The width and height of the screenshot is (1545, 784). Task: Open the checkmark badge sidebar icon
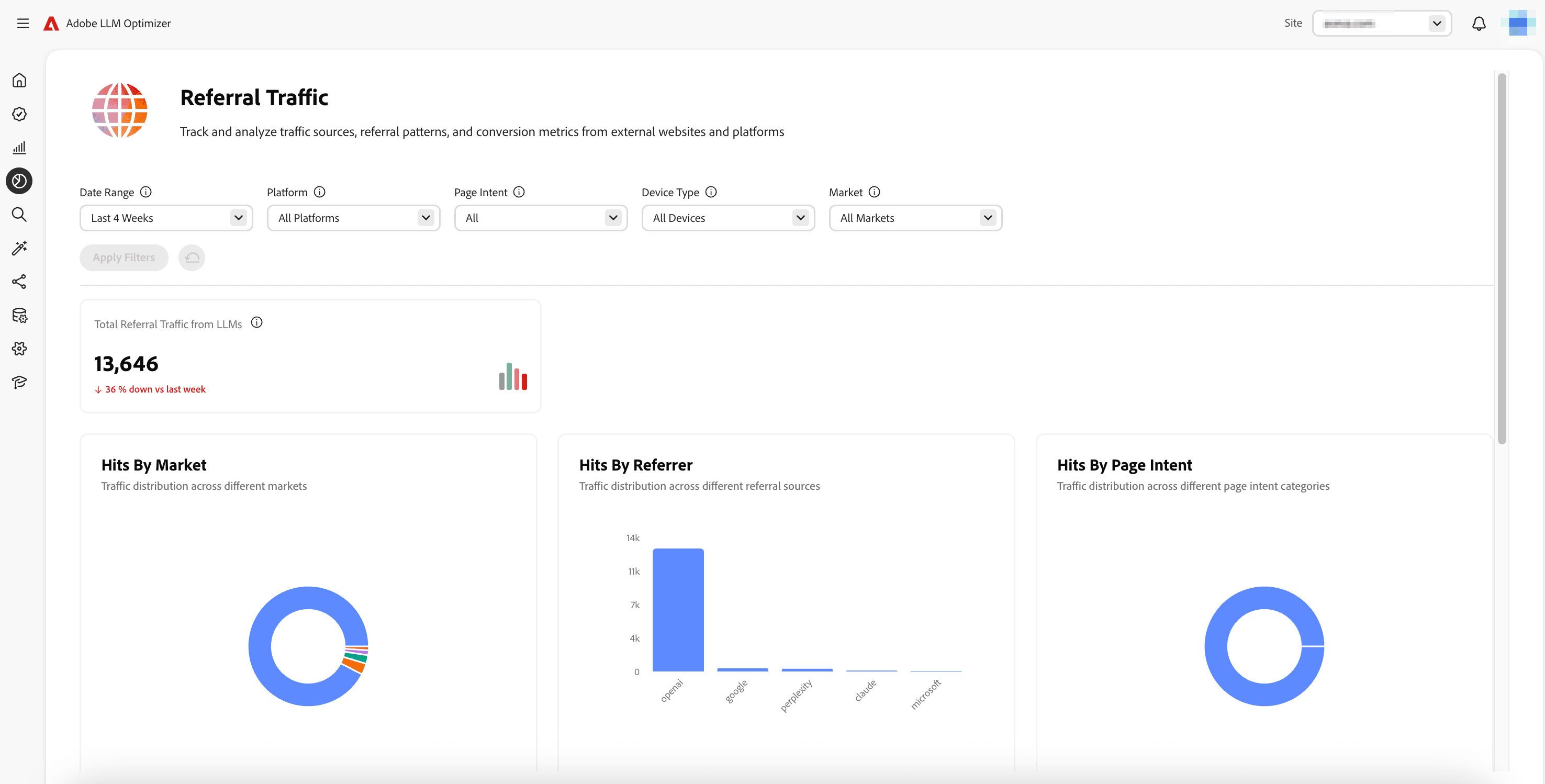click(x=19, y=114)
